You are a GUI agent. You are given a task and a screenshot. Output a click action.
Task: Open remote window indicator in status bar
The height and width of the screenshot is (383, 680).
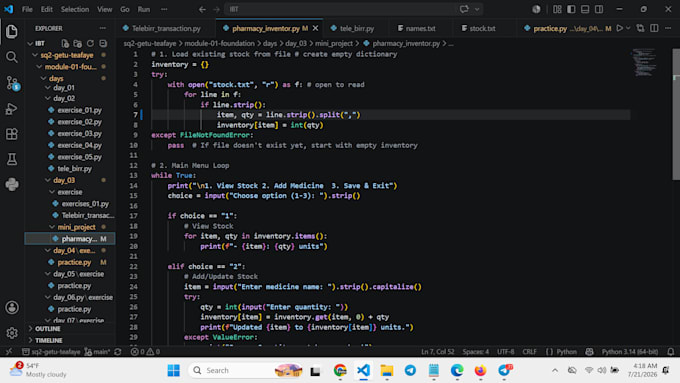9,352
